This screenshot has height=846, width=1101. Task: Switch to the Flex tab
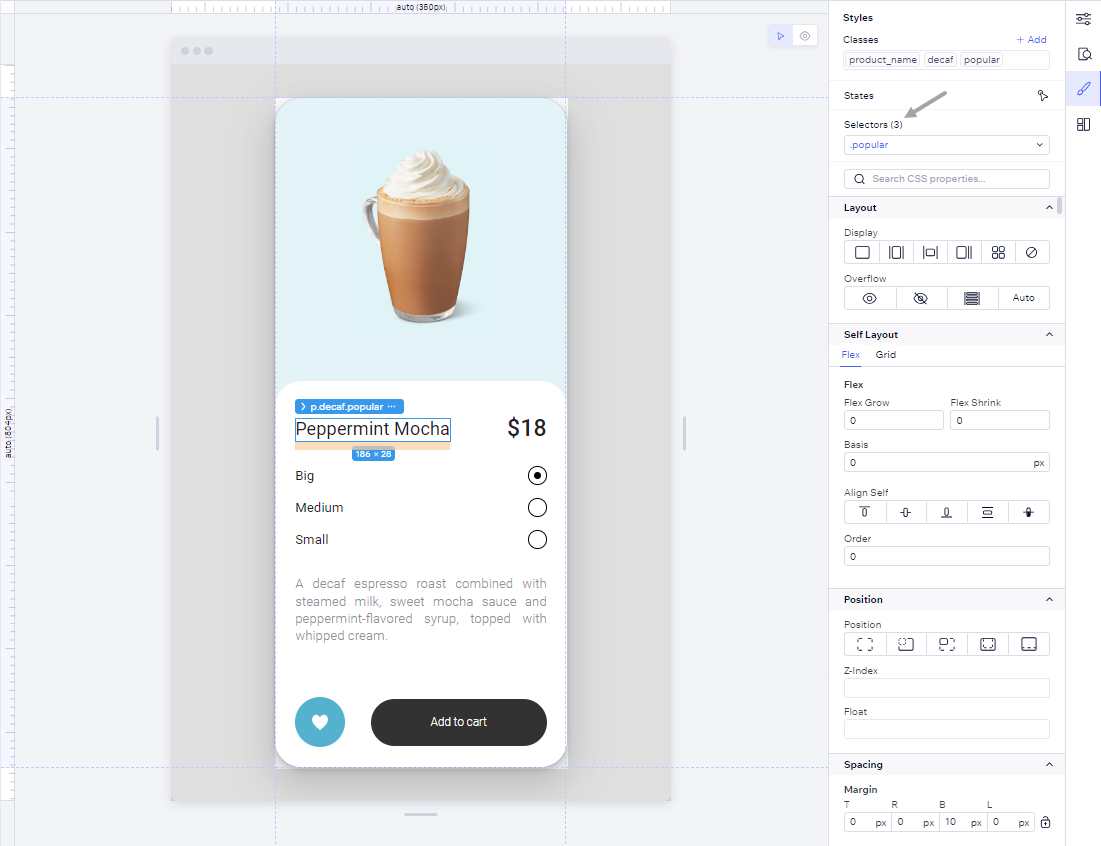850,355
